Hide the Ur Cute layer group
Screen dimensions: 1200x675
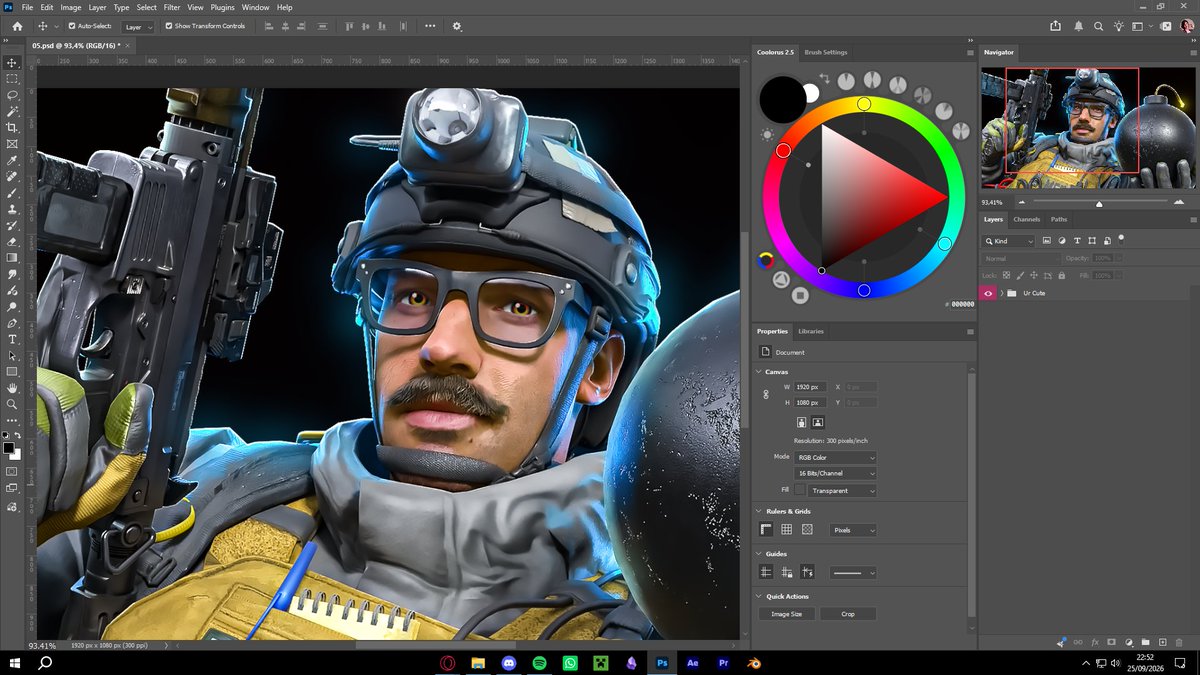coord(989,293)
